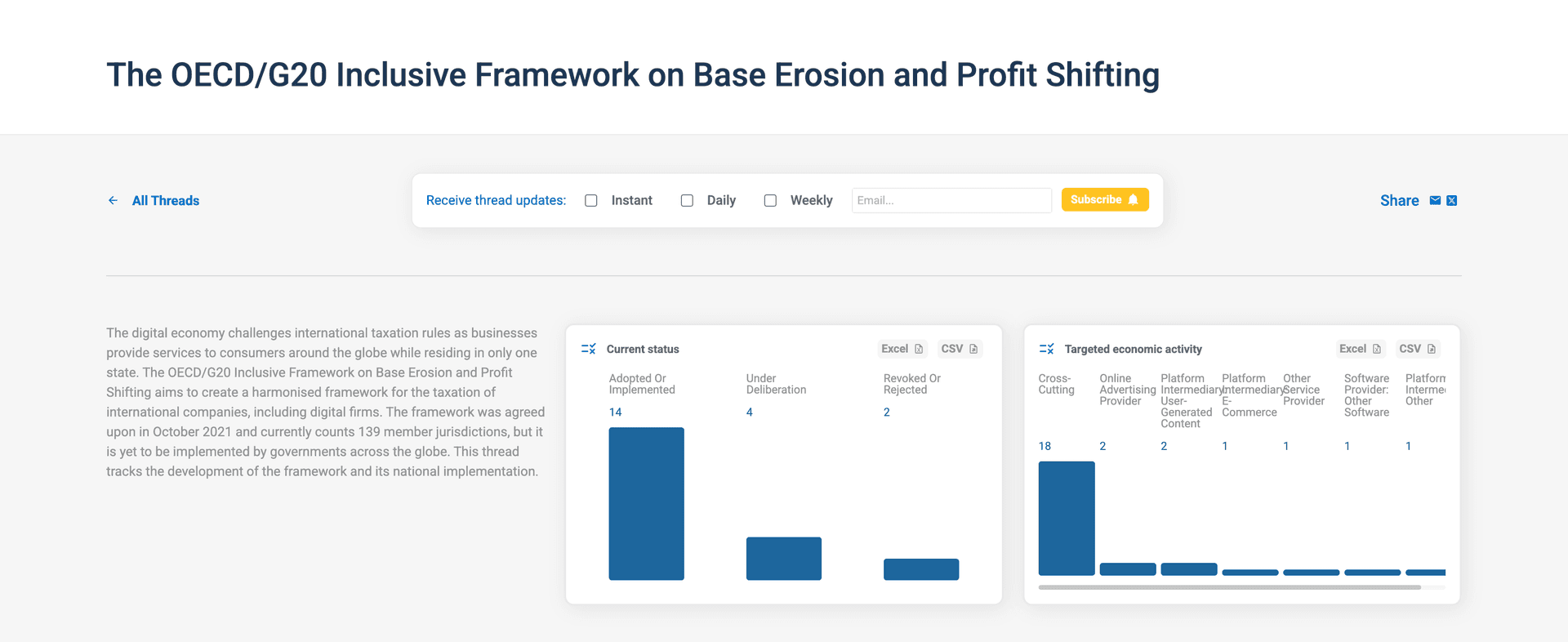Go back to All Threads
Screen dimensions: 1568x642
point(165,200)
